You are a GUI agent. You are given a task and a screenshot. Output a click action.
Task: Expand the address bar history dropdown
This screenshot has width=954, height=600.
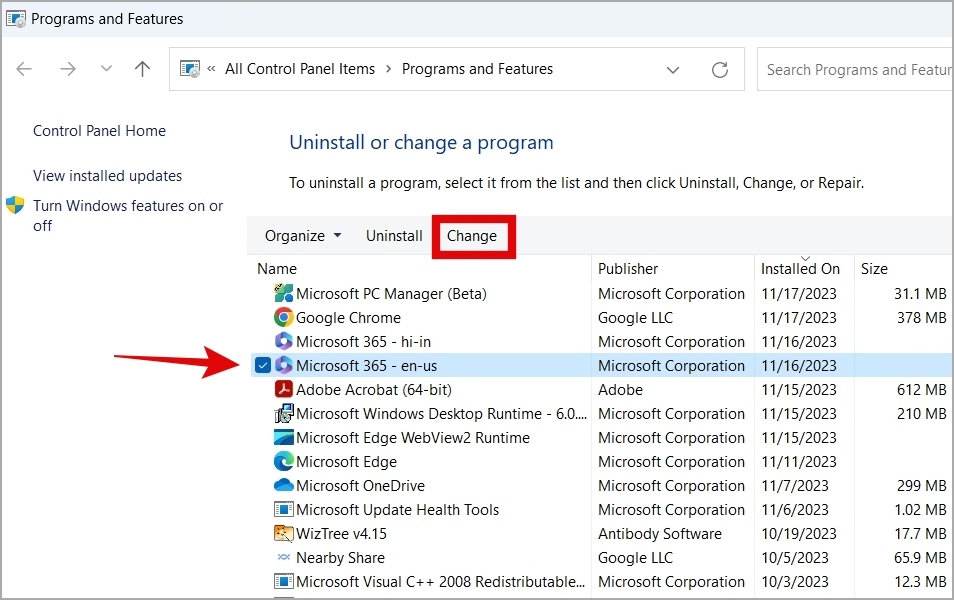673,69
